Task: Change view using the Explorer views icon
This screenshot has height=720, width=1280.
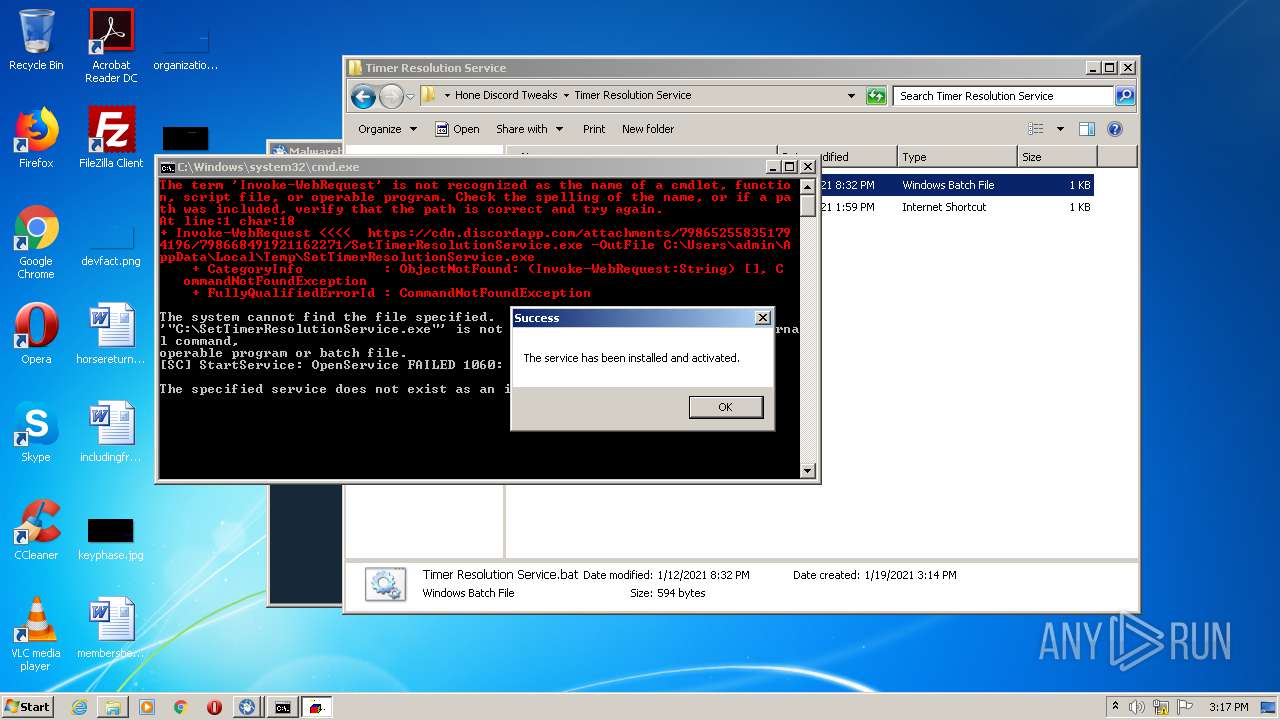Action: point(1036,129)
